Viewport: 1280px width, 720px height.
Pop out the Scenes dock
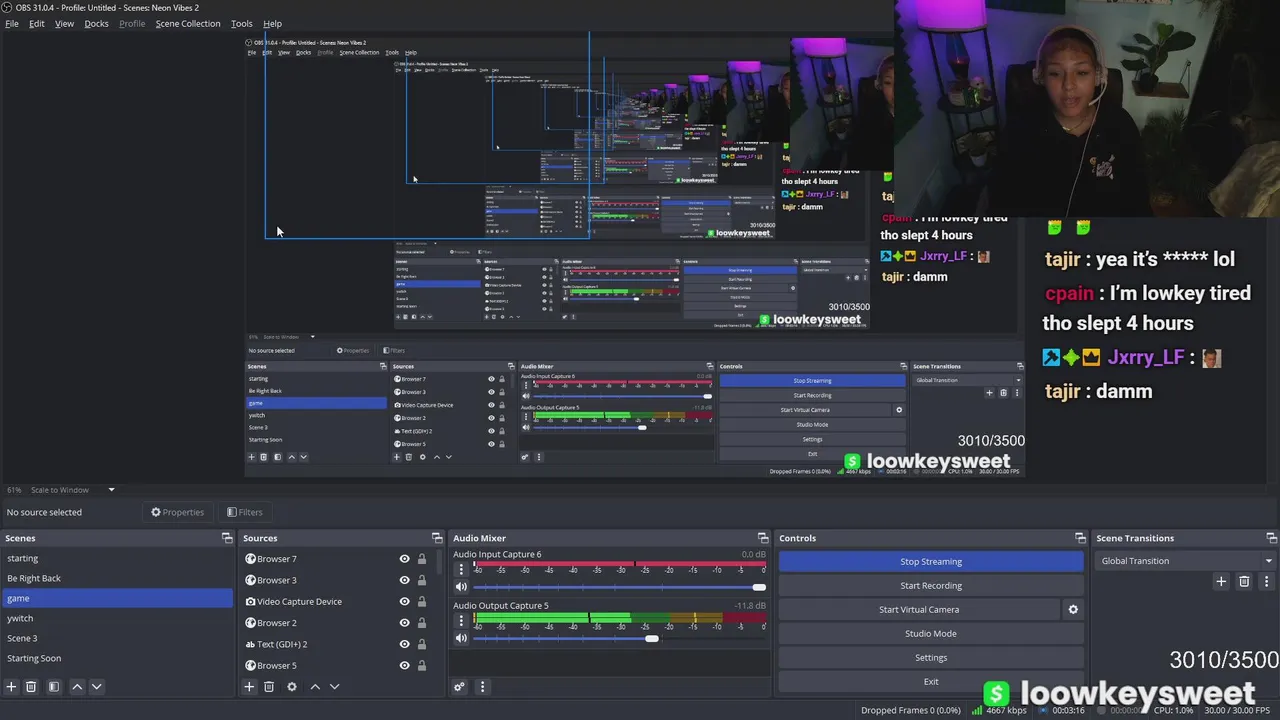[227, 538]
